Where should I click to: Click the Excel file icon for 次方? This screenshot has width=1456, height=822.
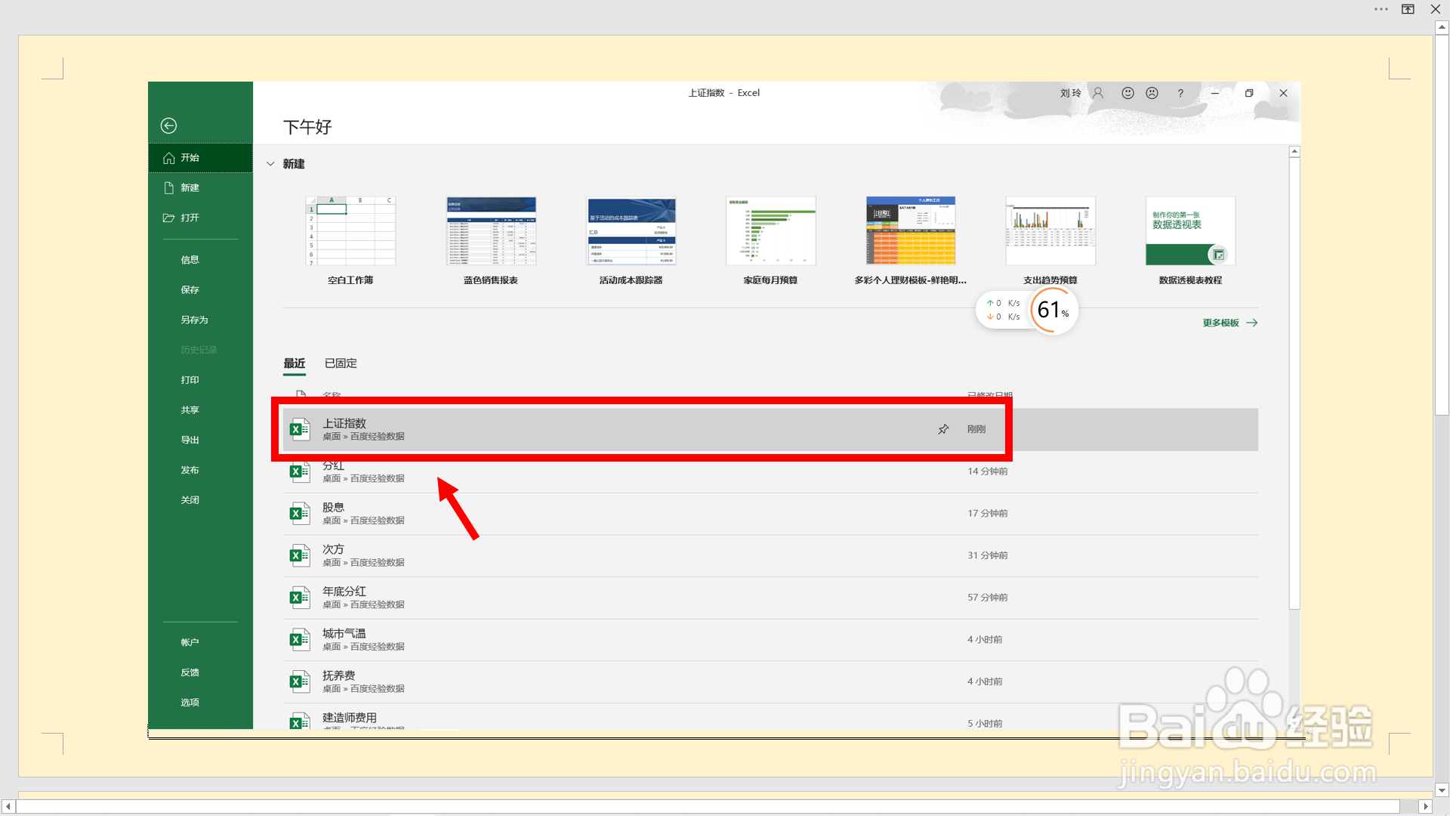tap(301, 558)
